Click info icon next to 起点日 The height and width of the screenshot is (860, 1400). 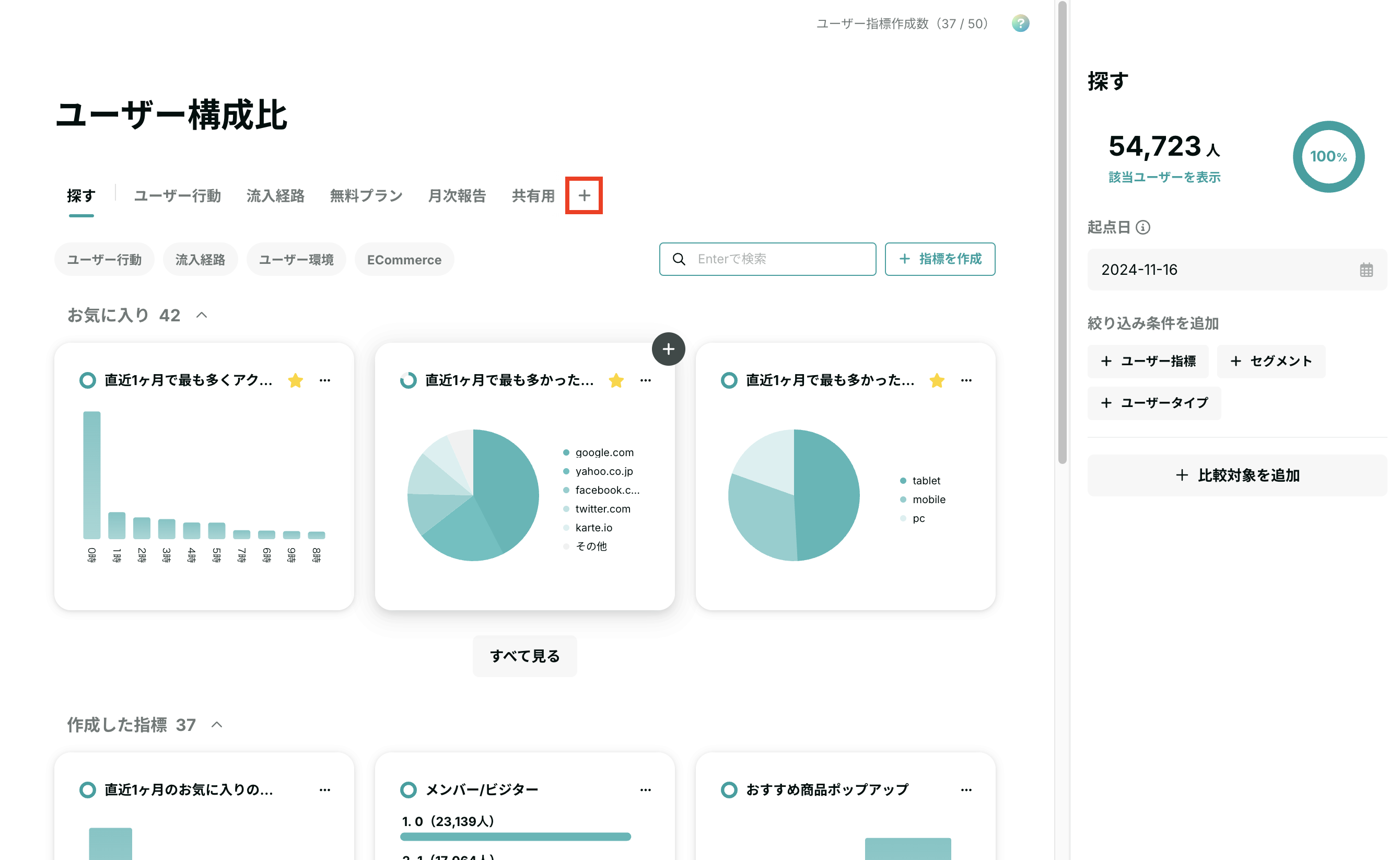(x=1142, y=227)
